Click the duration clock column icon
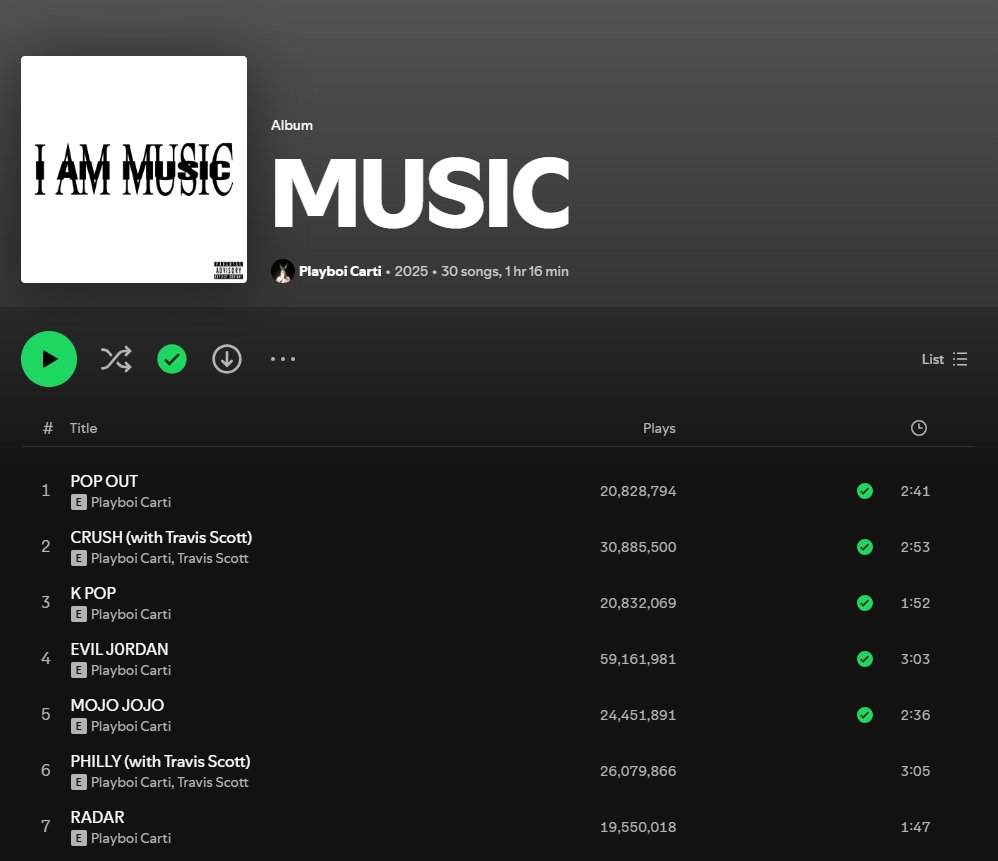 click(x=918, y=428)
